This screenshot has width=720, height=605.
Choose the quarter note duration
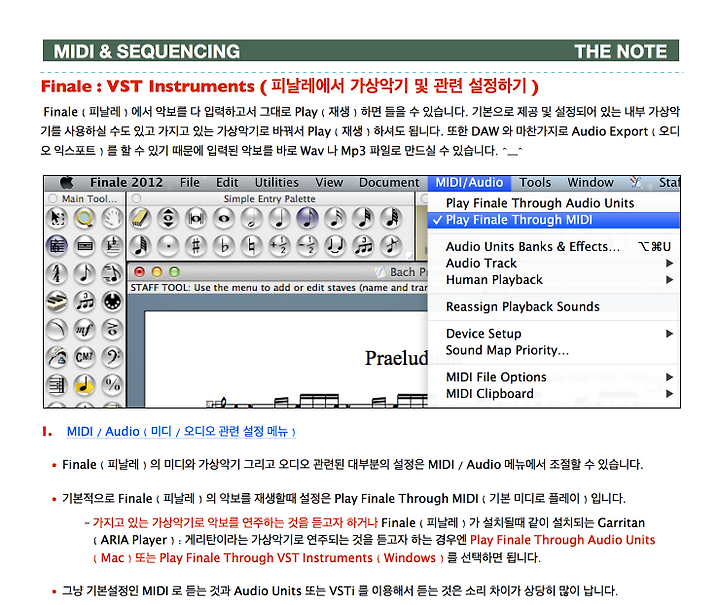click(280, 218)
